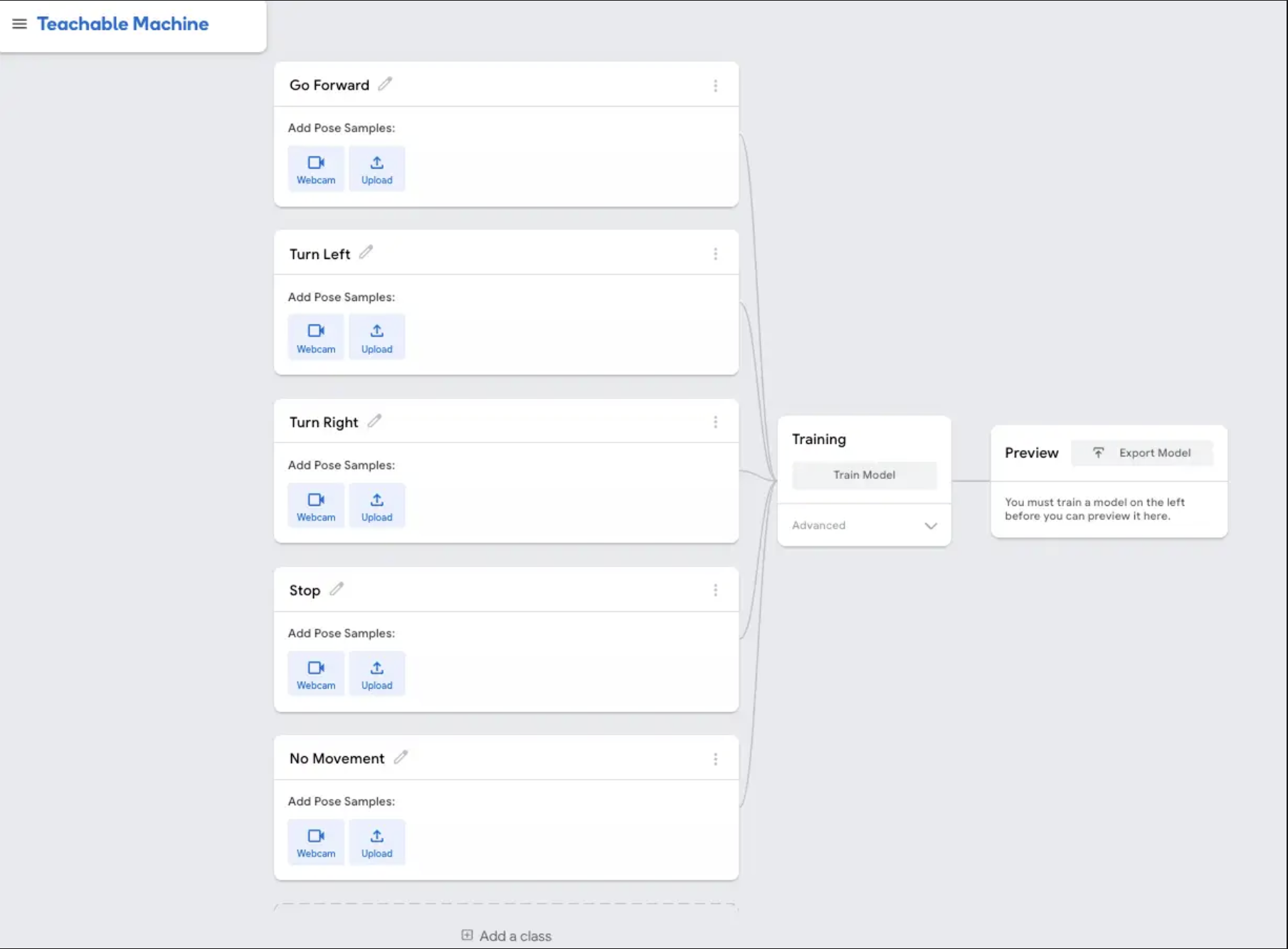1288x949 pixels.
Task: Edit the No Movement class name
Action: pyautogui.click(x=401, y=757)
